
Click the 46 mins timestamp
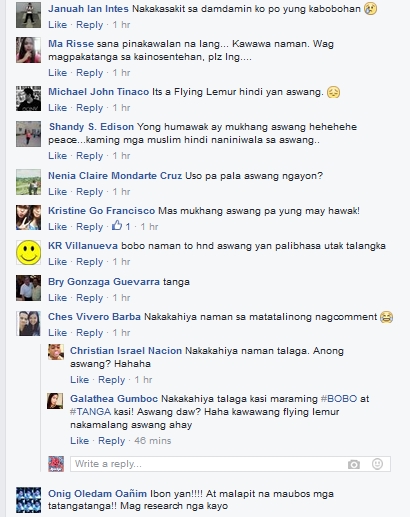[x=153, y=441]
